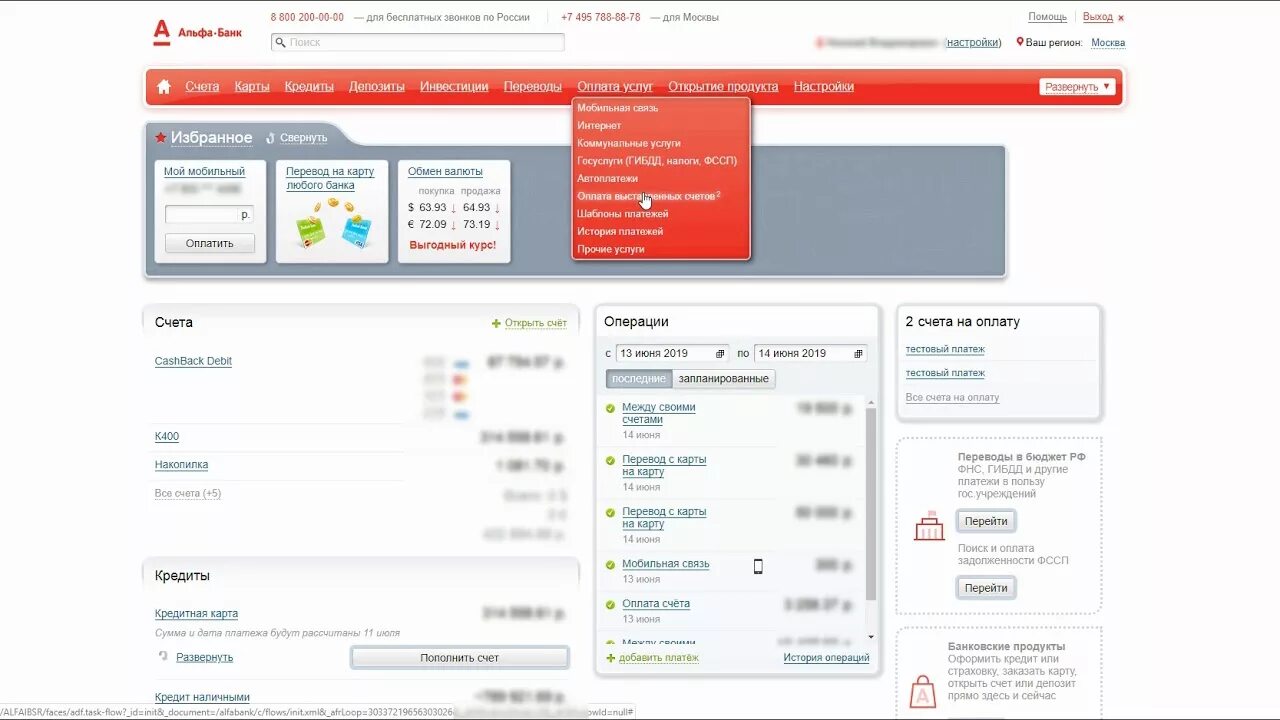Click the Пополнить счет button
The width and height of the screenshot is (1280, 720).
[460, 658]
